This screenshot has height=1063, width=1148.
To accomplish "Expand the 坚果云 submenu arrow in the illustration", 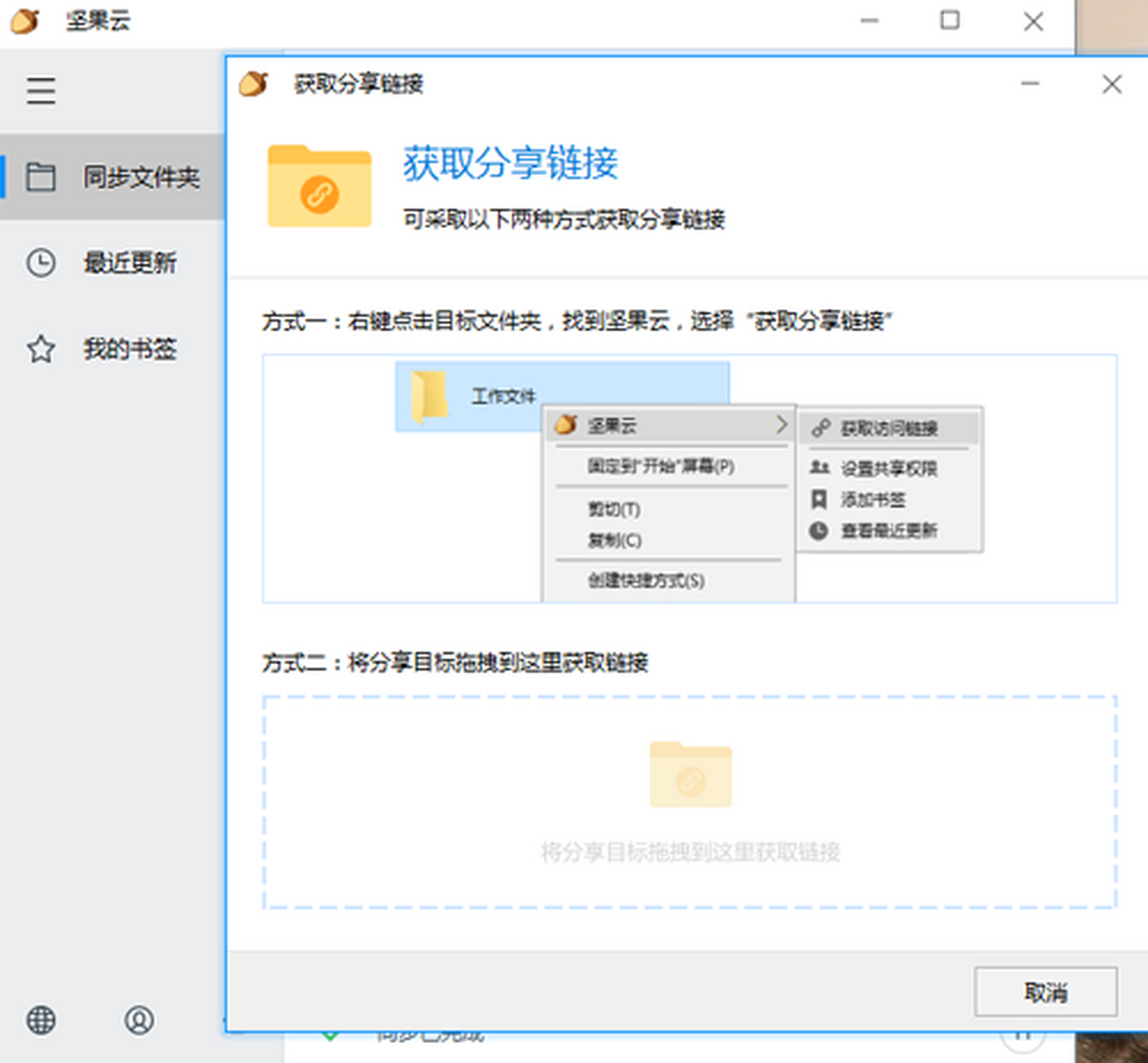I will pos(781,424).
